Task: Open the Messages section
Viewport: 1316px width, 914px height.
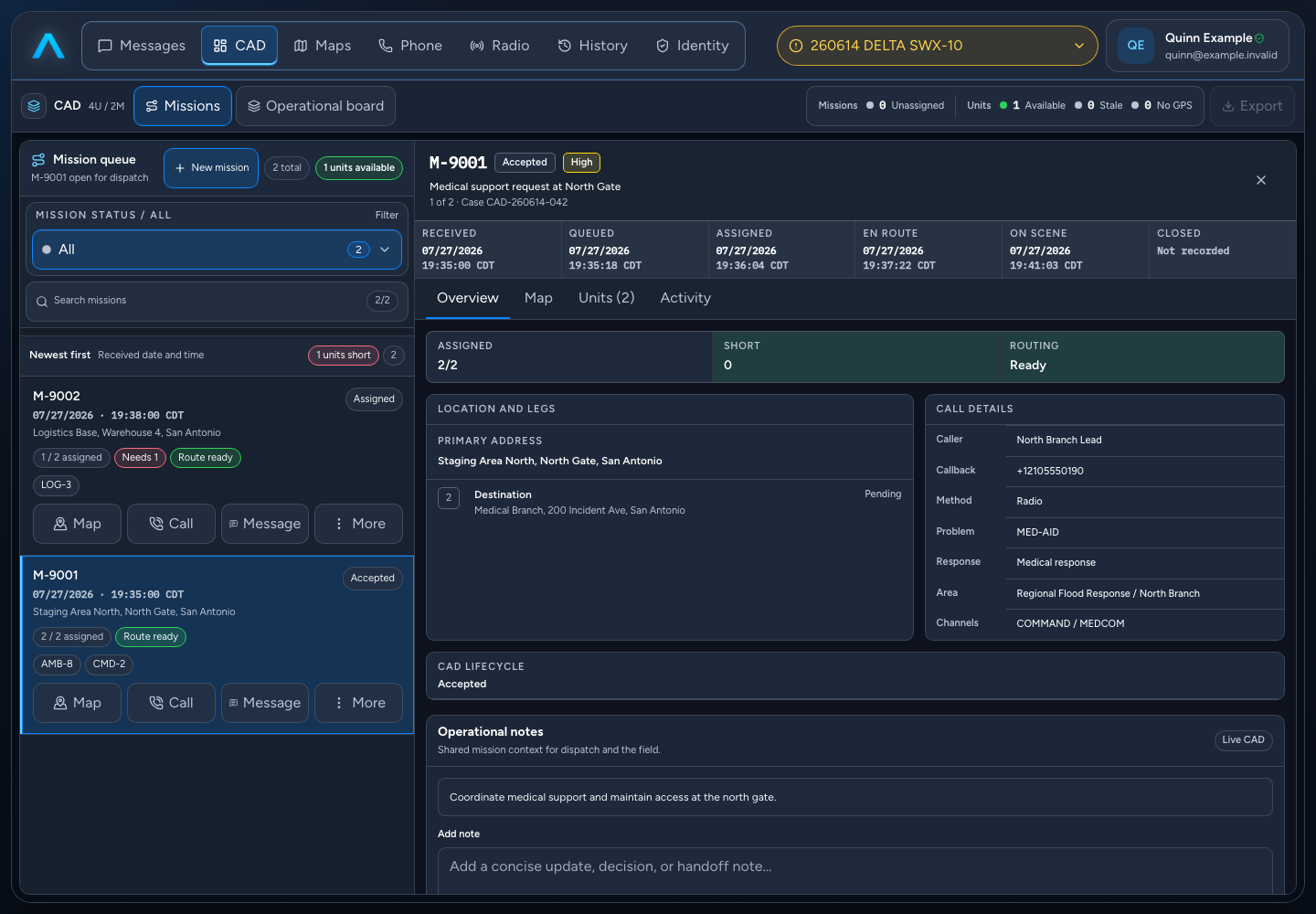Action: [142, 46]
